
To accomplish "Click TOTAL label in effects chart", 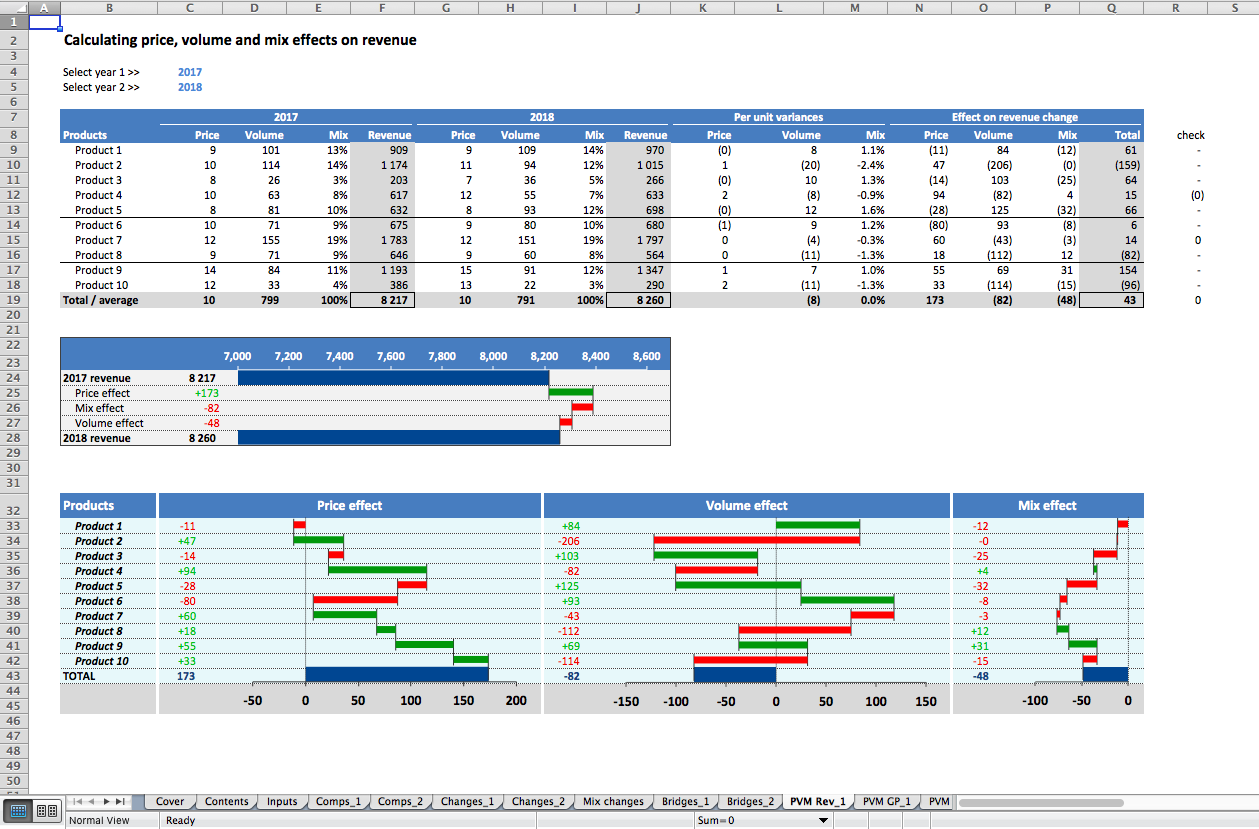I will point(79,676).
